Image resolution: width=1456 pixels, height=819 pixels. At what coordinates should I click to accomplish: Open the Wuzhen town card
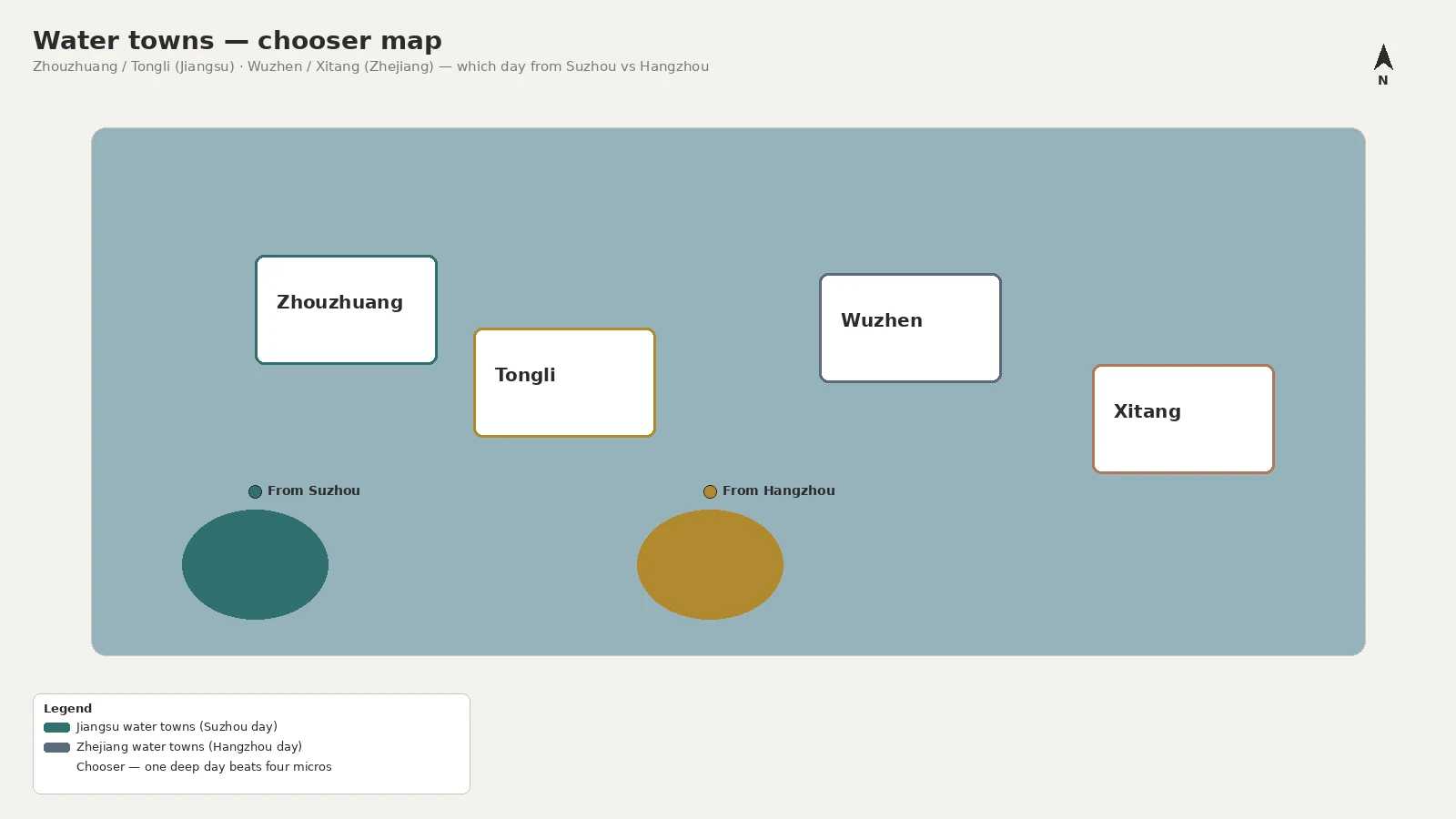tap(910, 328)
